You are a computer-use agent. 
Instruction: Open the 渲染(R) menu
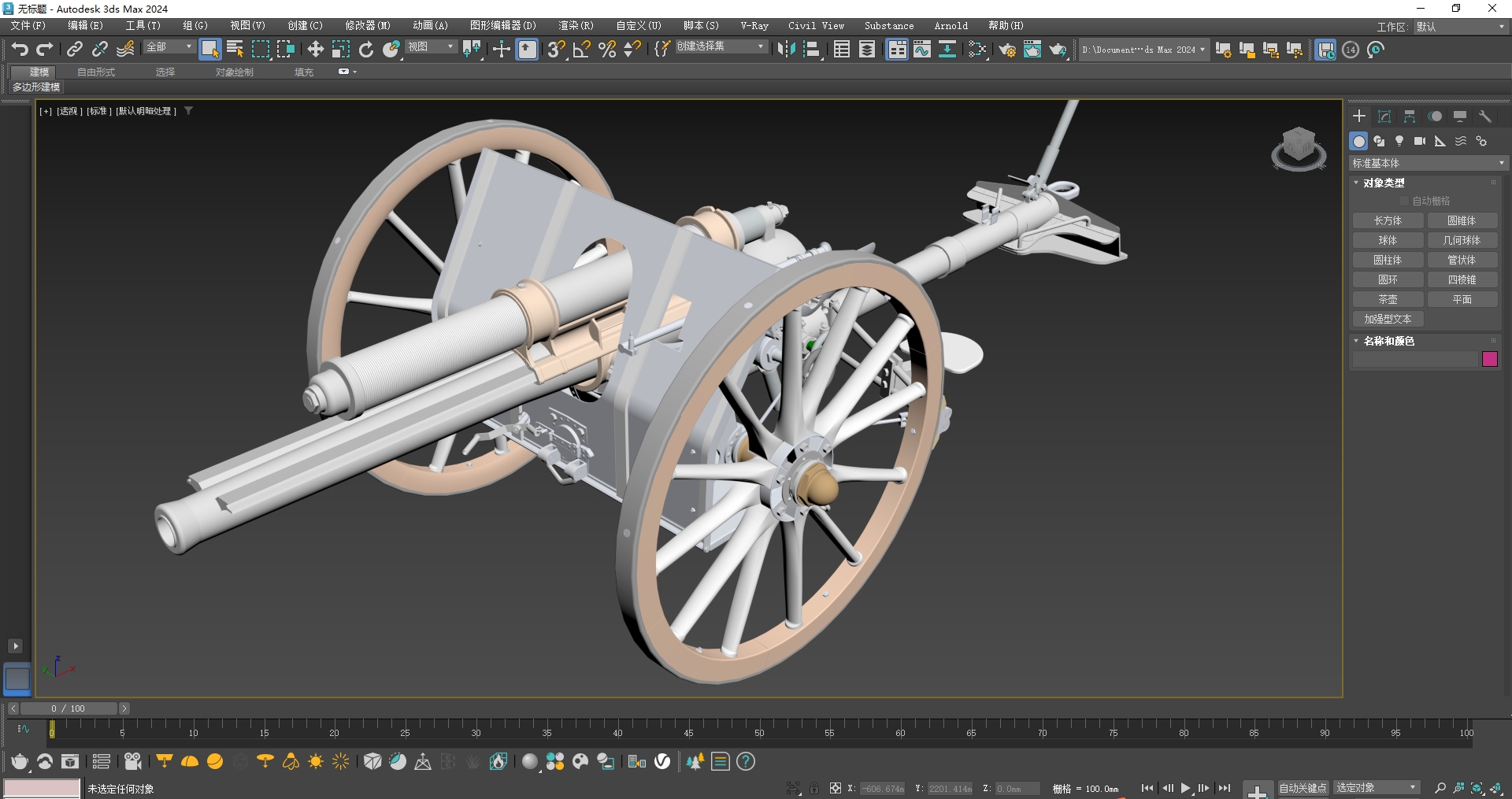pos(576,26)
